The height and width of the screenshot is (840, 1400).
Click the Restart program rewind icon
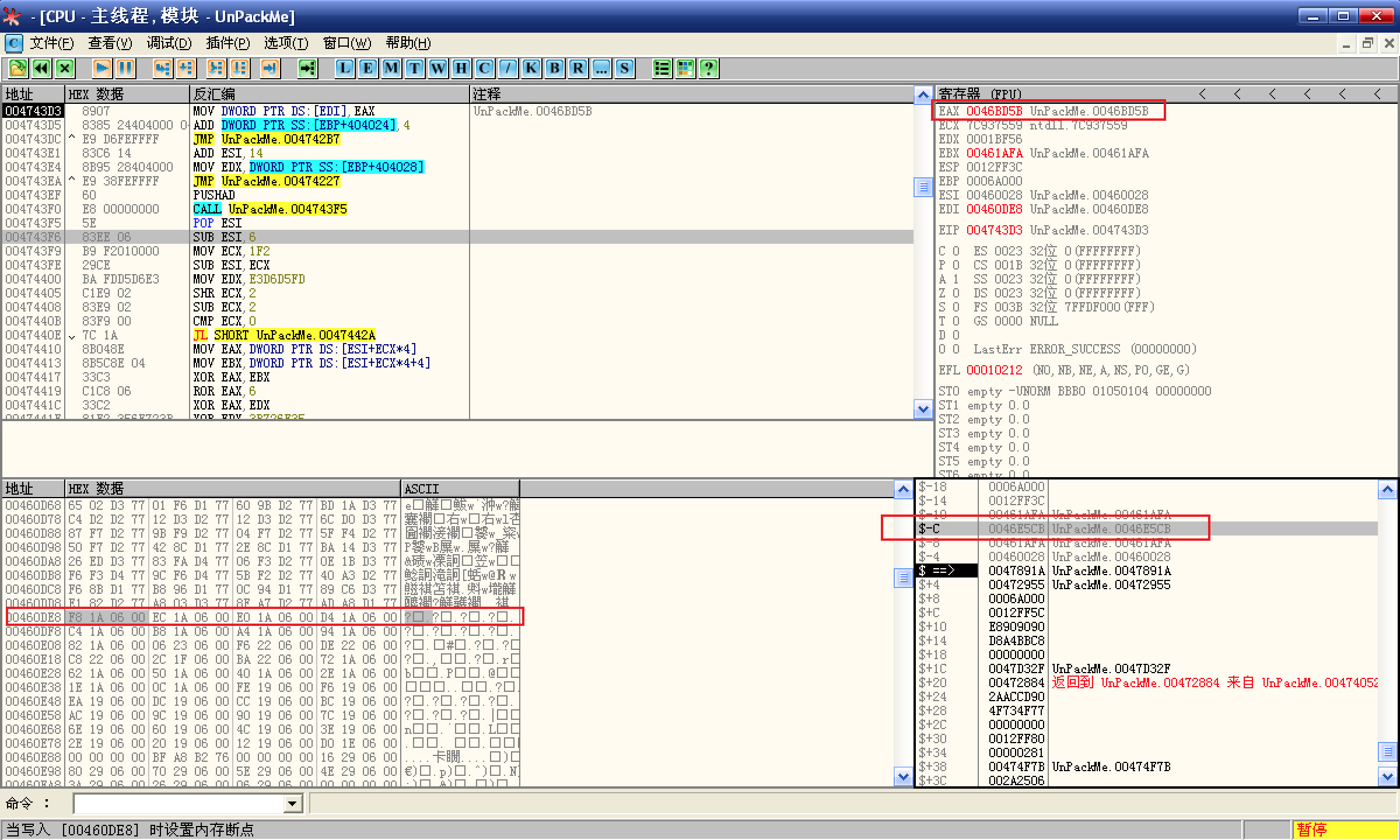41,68
